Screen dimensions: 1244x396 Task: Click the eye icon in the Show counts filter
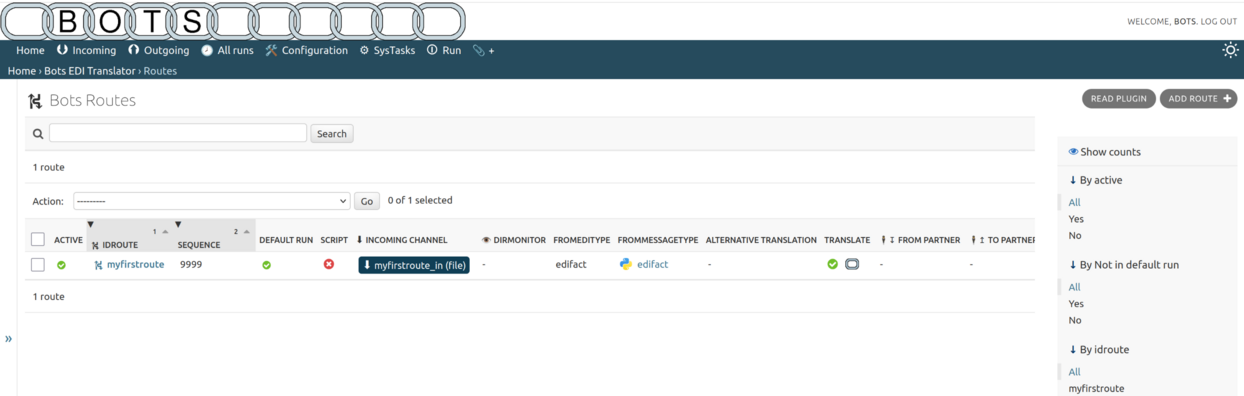(x=1073, y=152)
